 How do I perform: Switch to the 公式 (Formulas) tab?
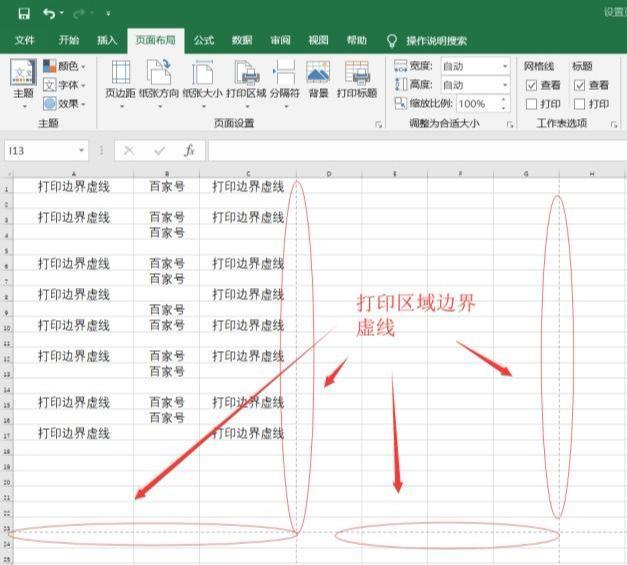coord(204,41)
